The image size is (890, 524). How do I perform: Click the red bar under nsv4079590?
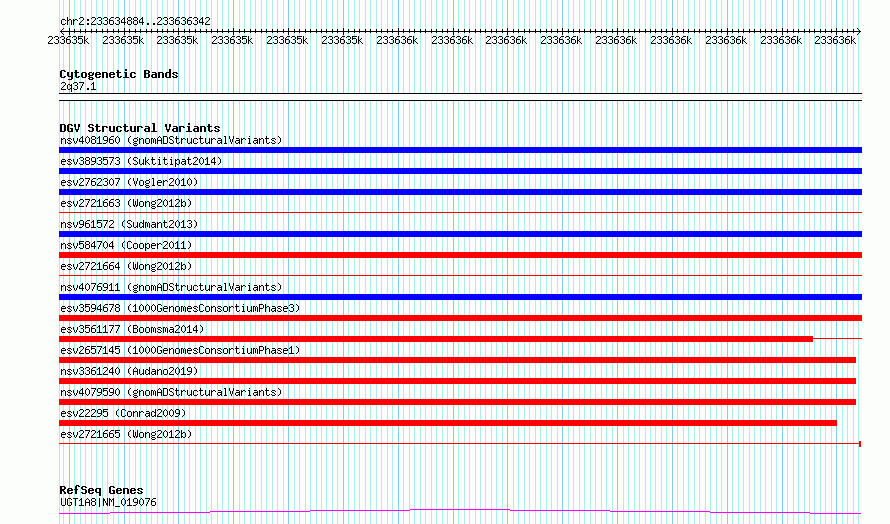(x=457, y=402)
